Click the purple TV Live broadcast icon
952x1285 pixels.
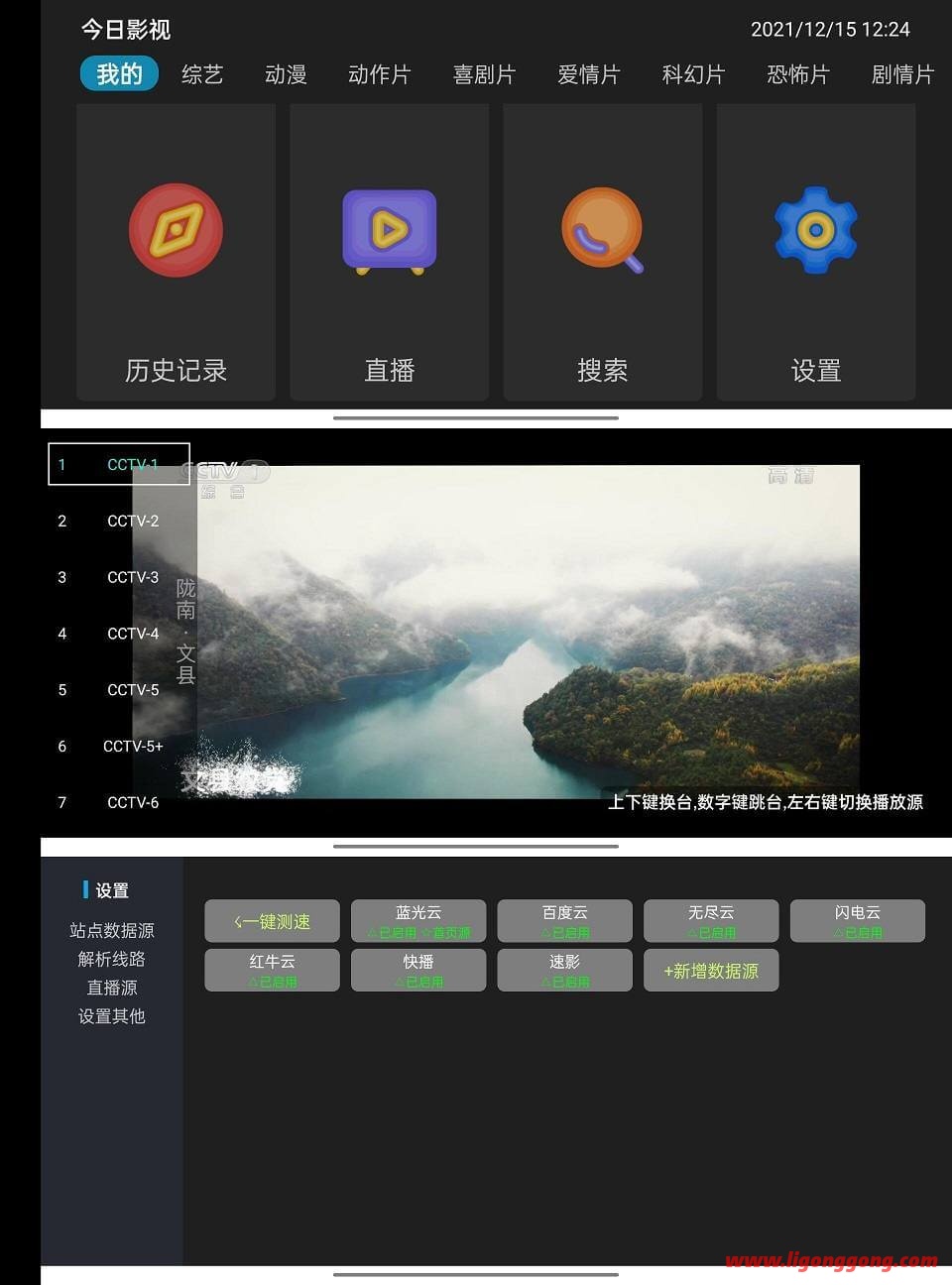pyautogui.click(x=389, y=231)
